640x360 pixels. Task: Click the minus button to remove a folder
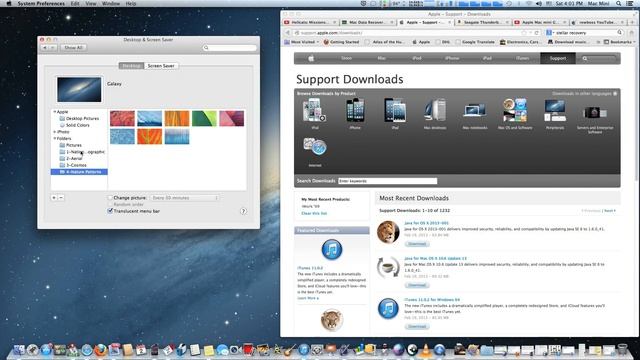[61, 198]
